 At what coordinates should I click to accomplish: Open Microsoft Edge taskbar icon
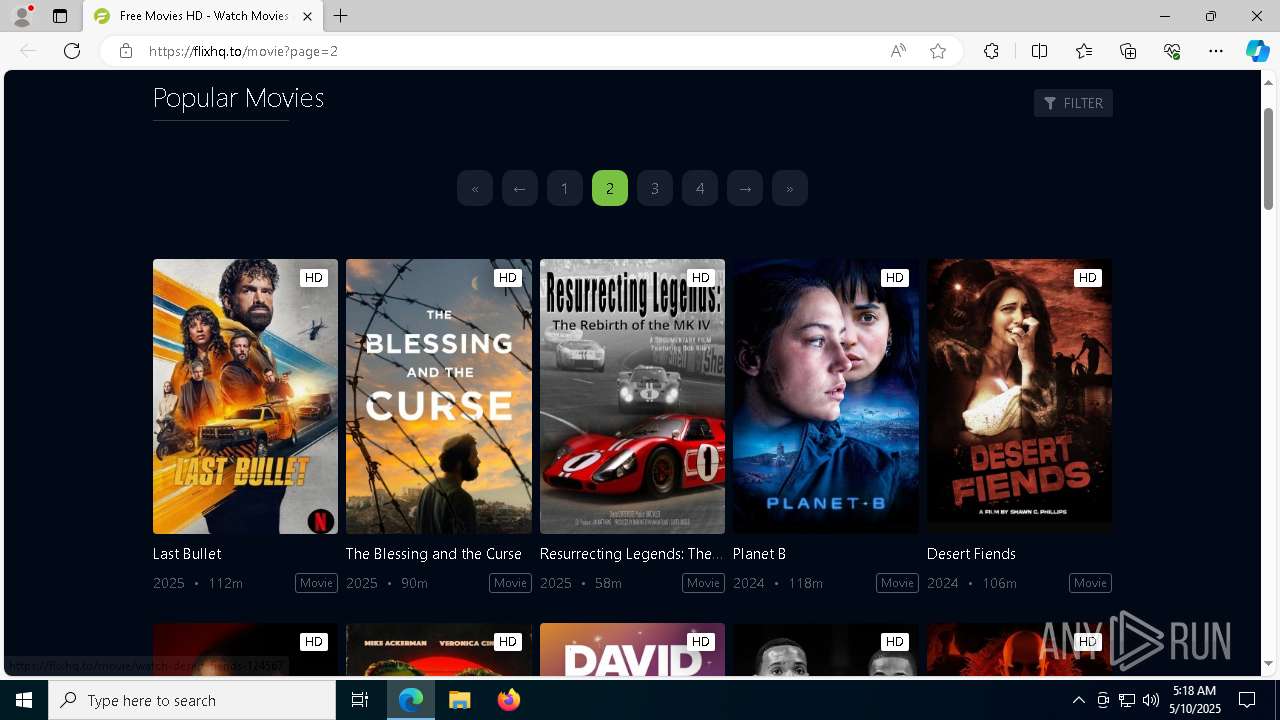coord(411,700)
